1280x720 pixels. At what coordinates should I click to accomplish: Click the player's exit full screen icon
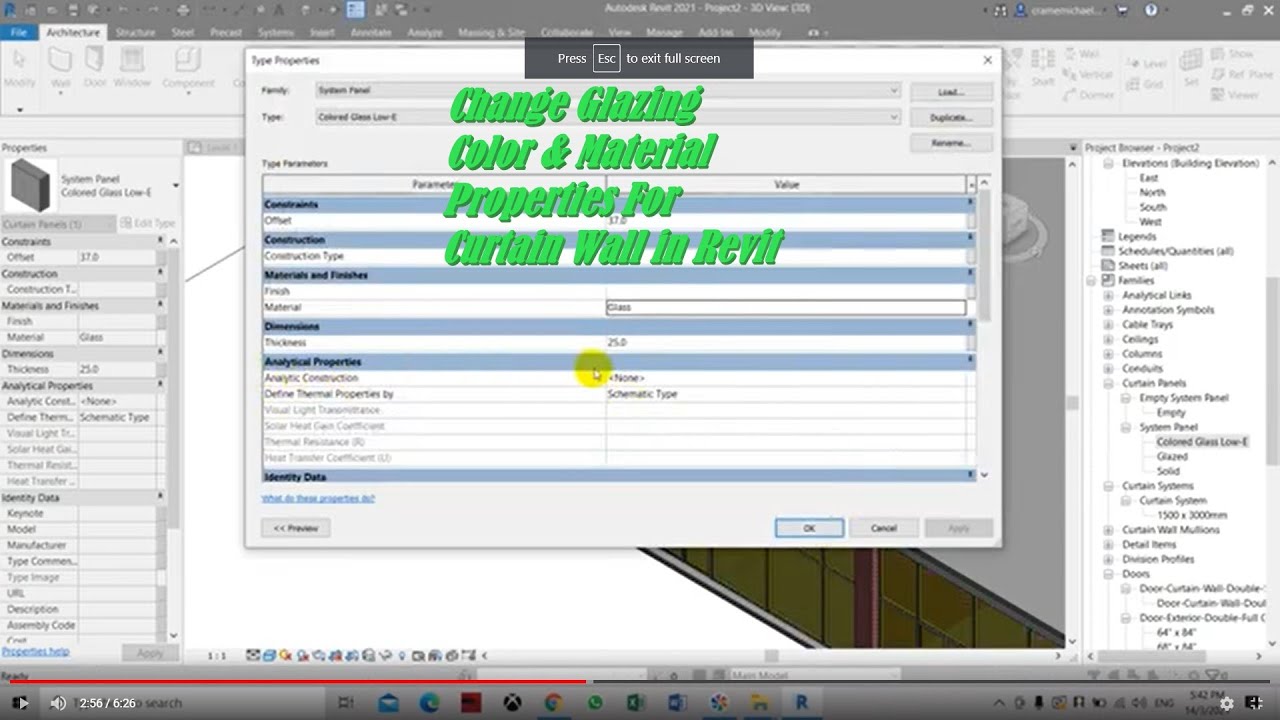coord(1256,703)
